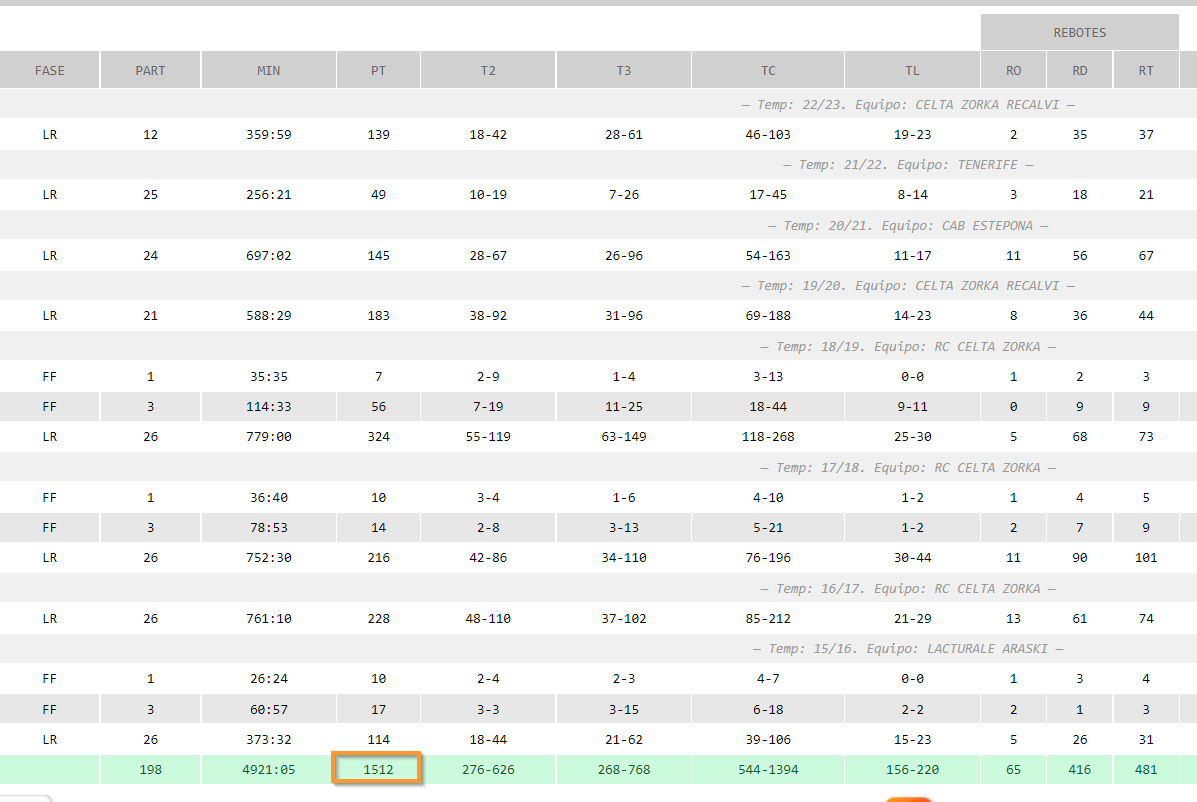This screenshot has height=802, width=1197.
Task: Select the TC value 85-212
Action: 768,619
